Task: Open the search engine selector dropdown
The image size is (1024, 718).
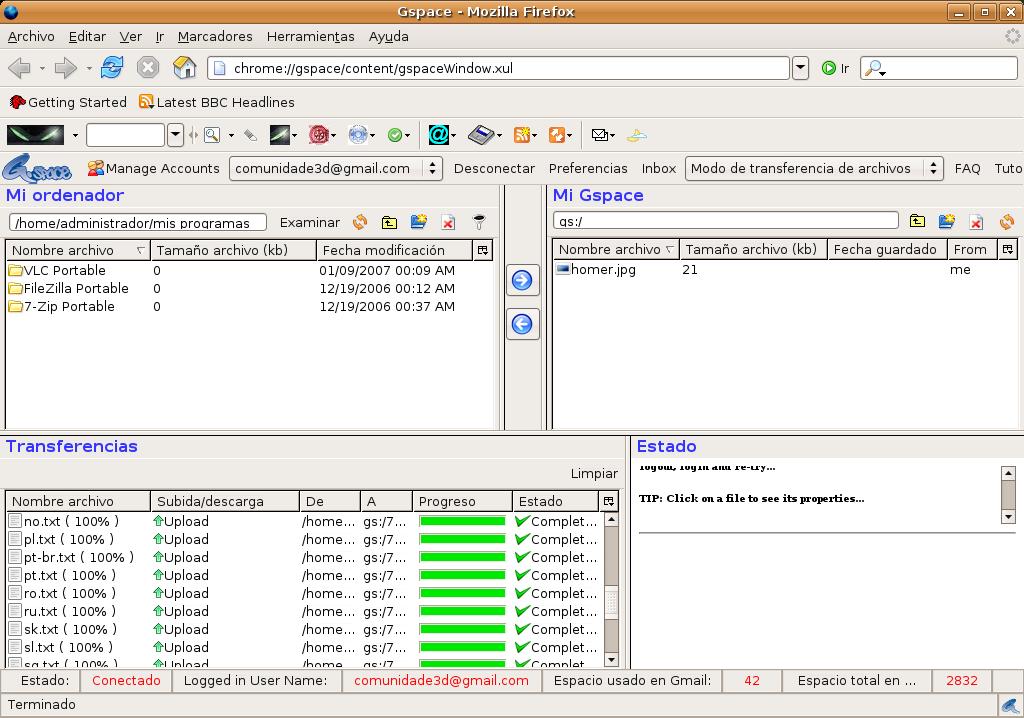Action: pyautogui.click(x=875, y=68)
